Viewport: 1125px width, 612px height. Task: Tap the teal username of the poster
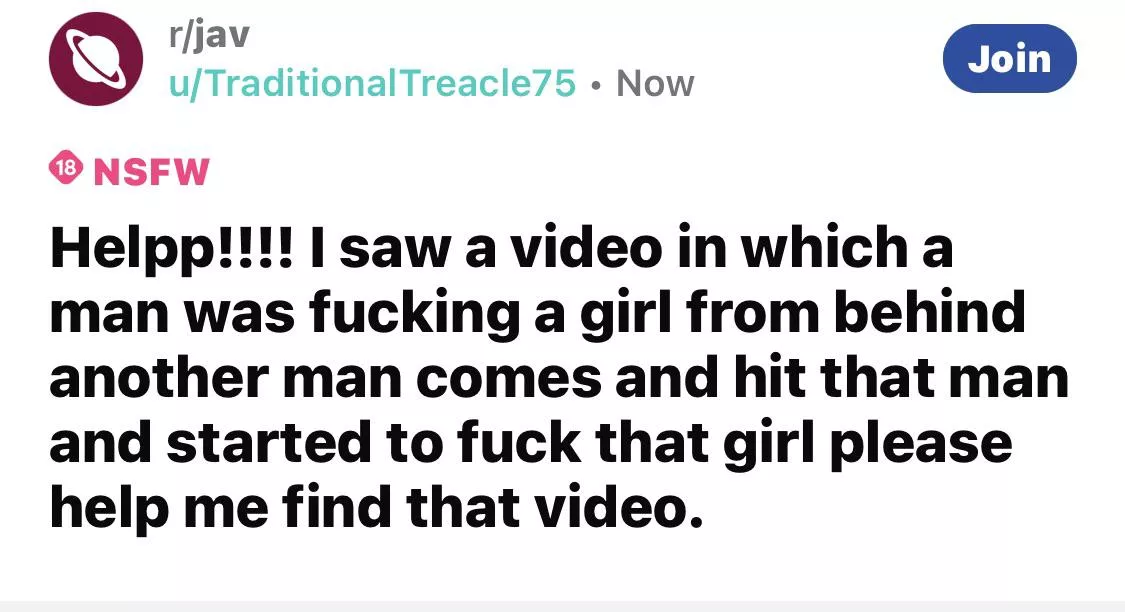[372, 83]
